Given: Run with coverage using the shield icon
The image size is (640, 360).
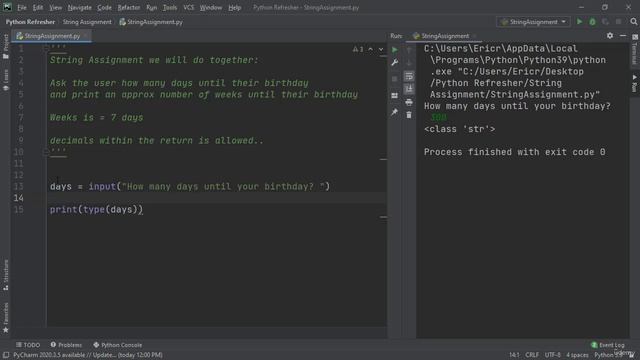Looking at the screenshot, I should [605, 22].
